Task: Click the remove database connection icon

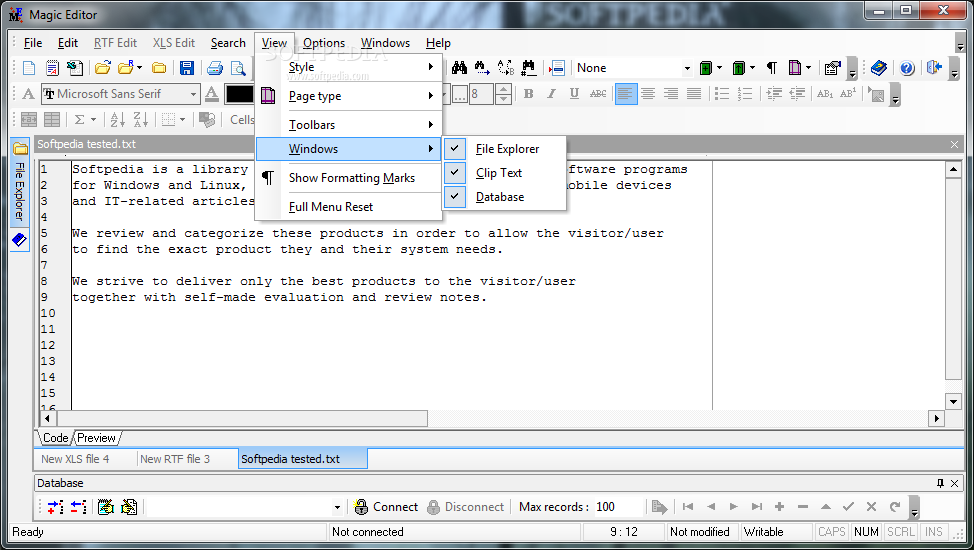Action: [x=78, y=507]
